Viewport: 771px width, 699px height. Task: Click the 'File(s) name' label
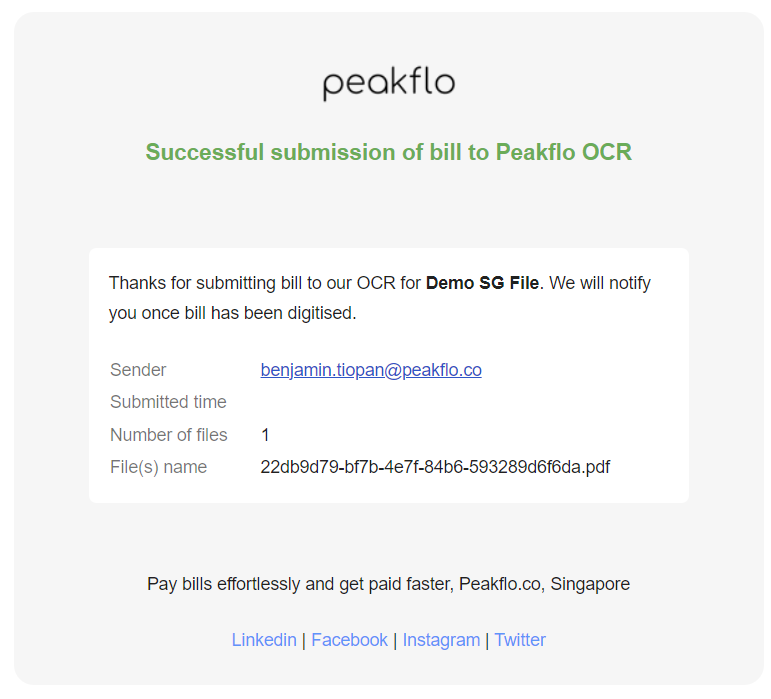pos(158,467)
